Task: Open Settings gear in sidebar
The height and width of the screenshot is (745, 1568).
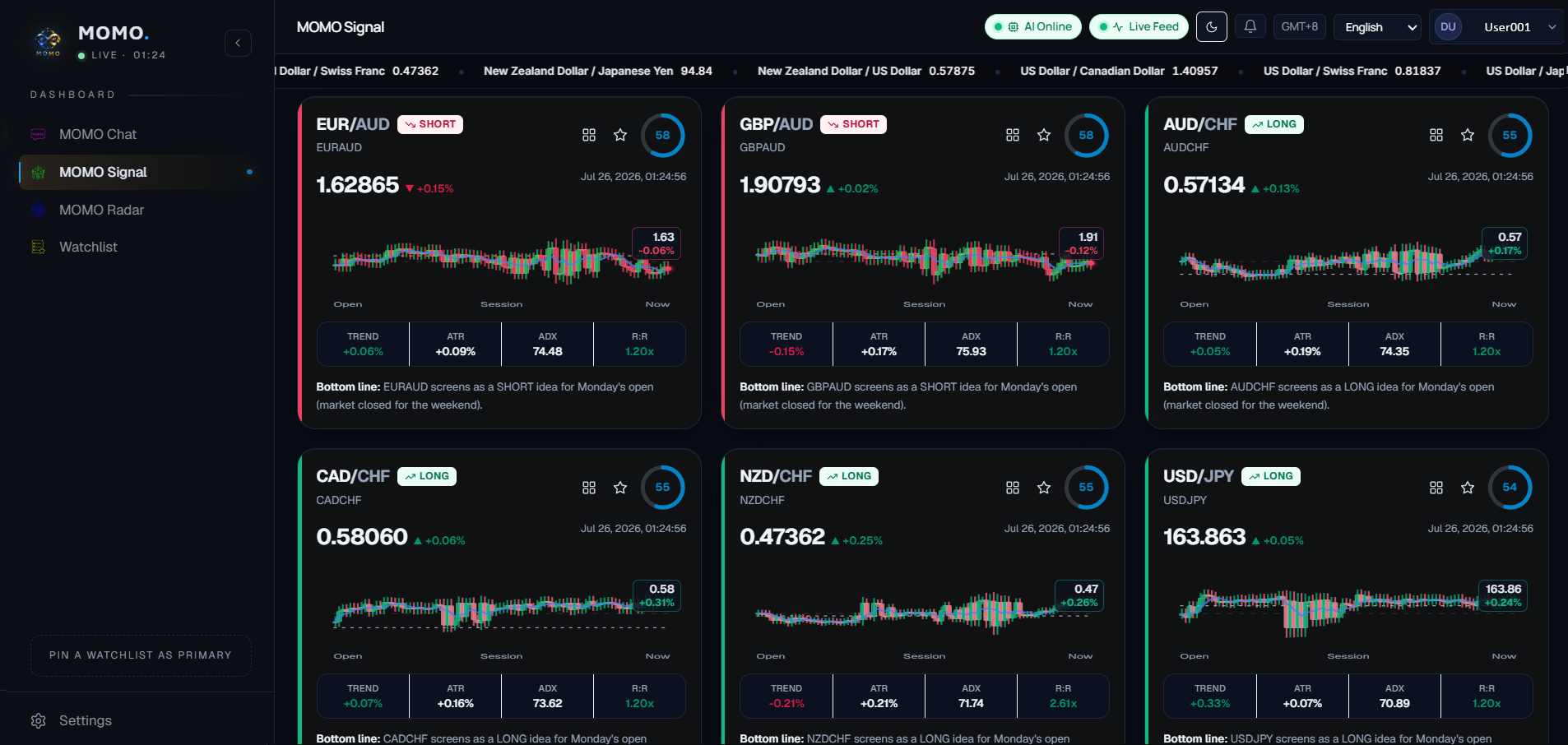Action: click(x=39, y=720)
